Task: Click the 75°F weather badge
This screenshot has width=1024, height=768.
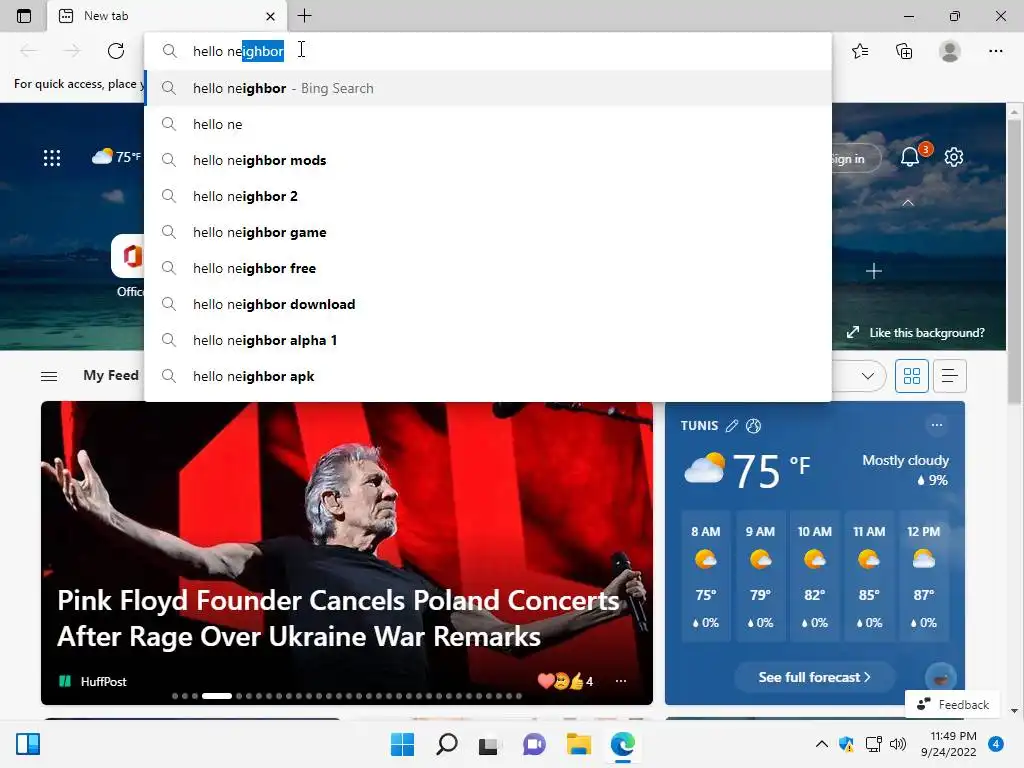Action: point(116,157)
